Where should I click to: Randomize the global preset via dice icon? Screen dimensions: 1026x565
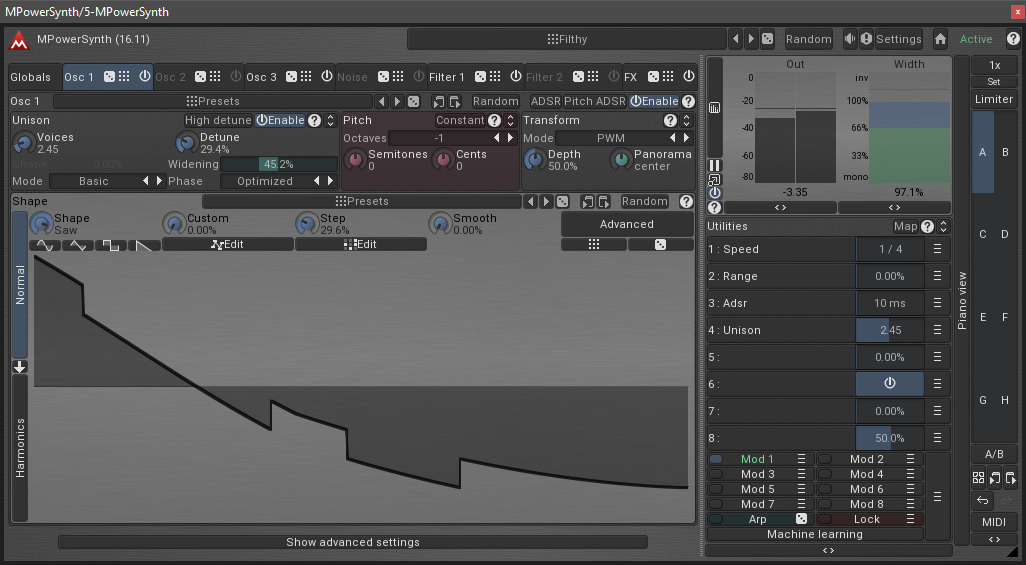coord(768,39)
